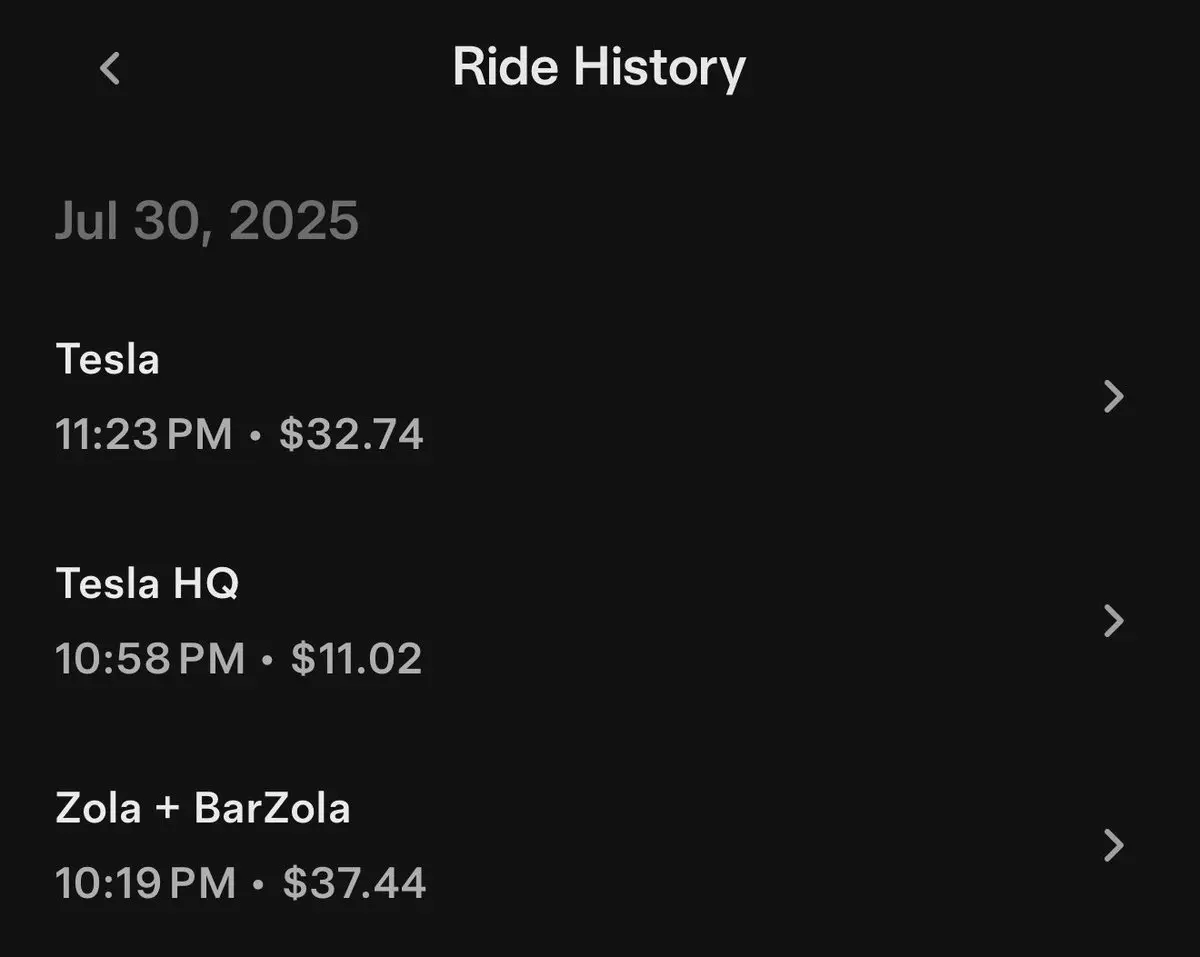Click the dot separator beside $11.02

pyautogui.click(x=267, y=661)
